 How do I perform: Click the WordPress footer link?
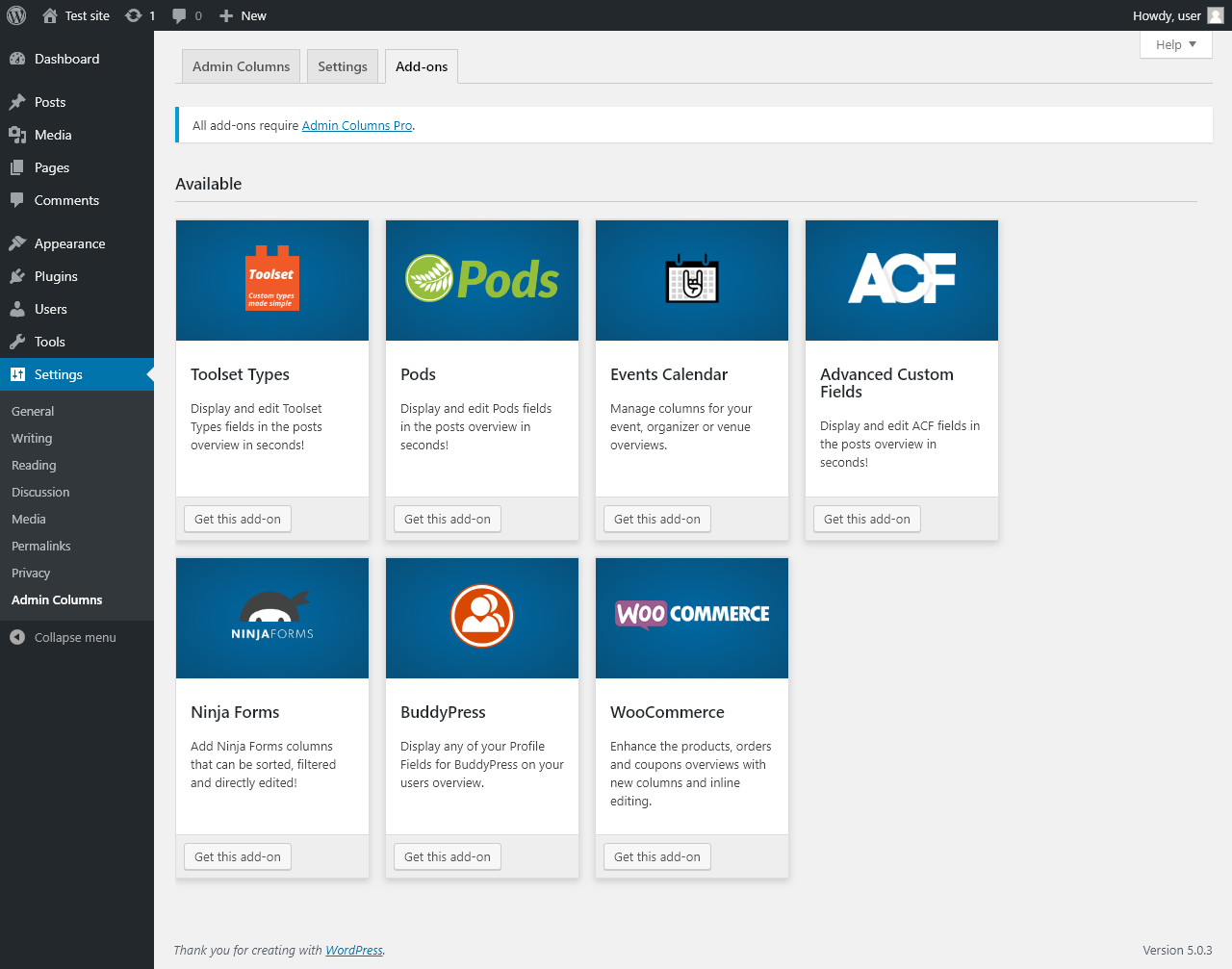click(353, 950)
